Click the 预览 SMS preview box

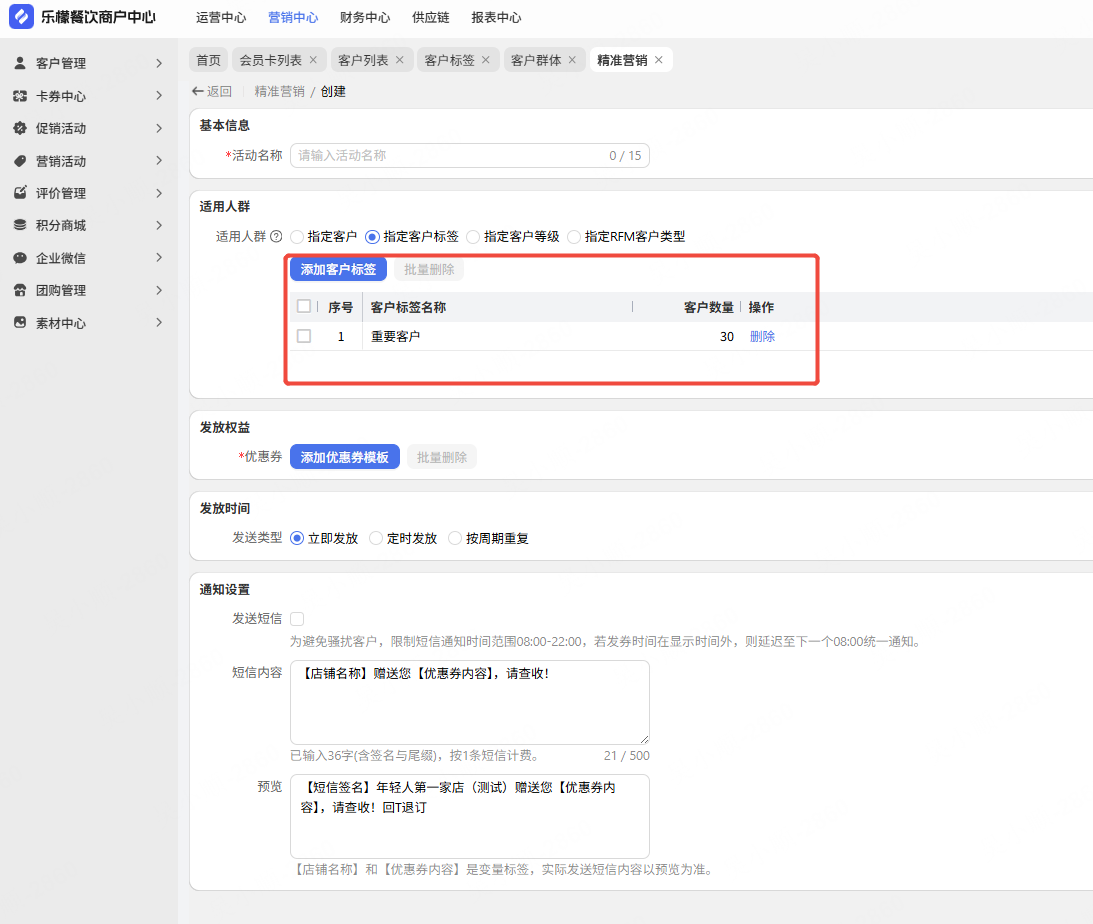click(470, 816)
